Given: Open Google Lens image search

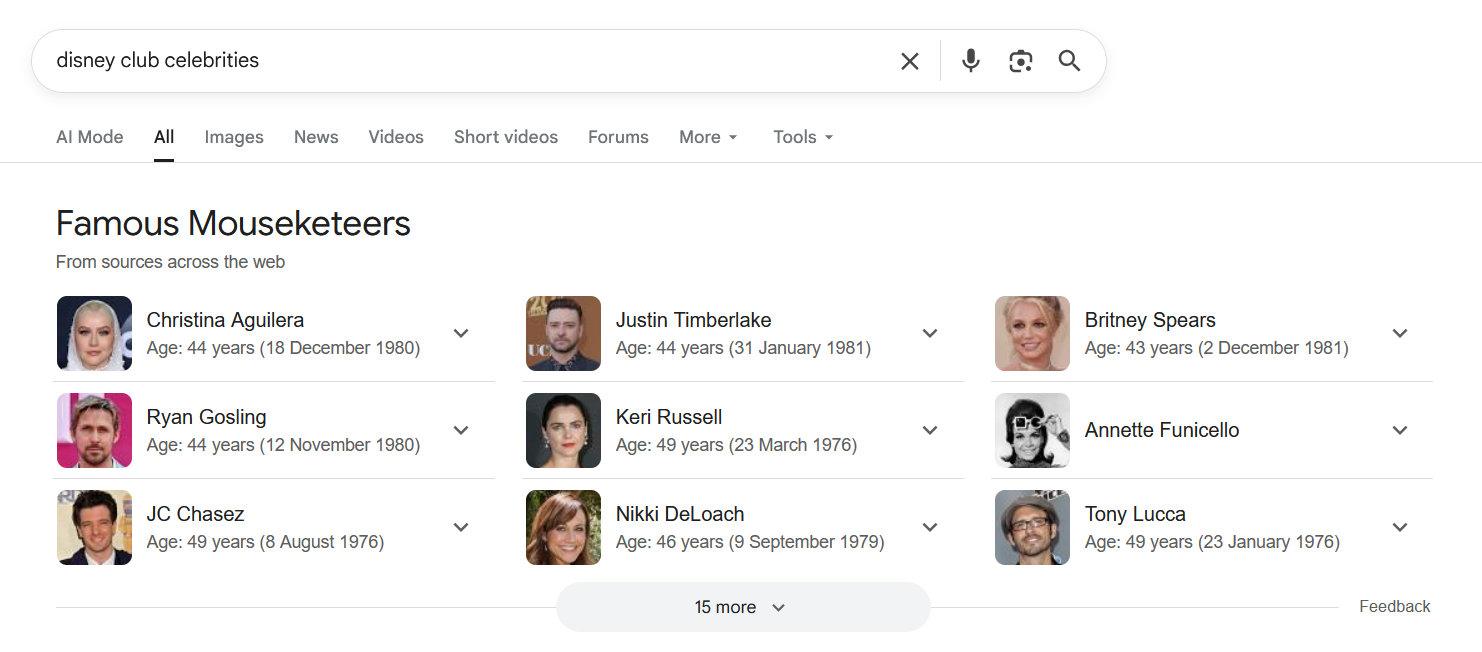Looking at the screenshot, I should (x=1020, y=61).
